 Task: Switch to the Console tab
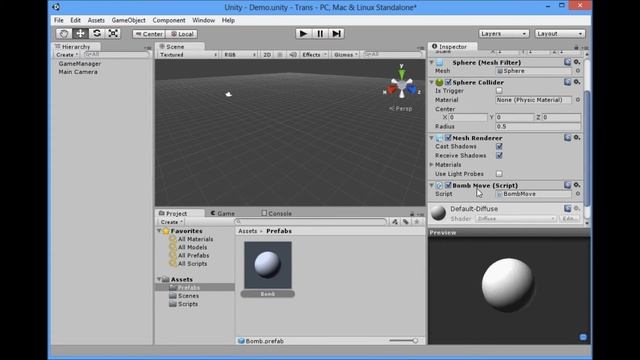[x=276, y=213]
